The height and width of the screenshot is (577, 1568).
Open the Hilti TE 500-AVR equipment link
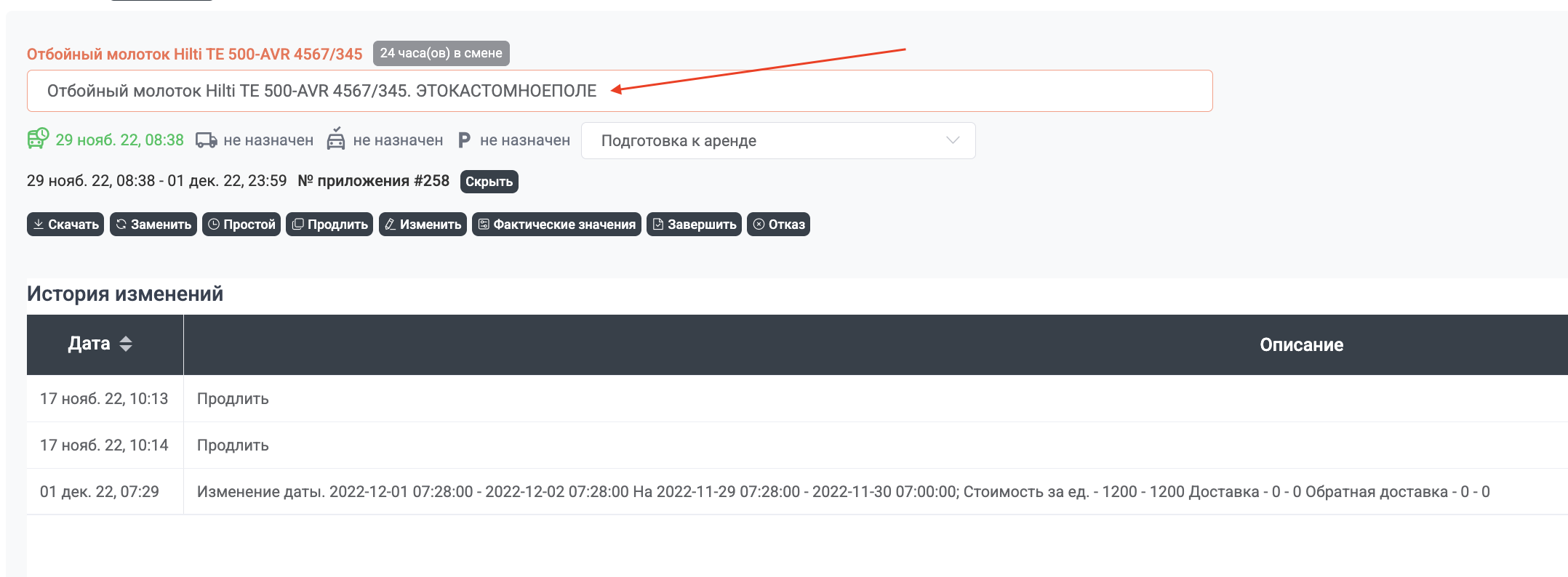[x=194, y=54]
